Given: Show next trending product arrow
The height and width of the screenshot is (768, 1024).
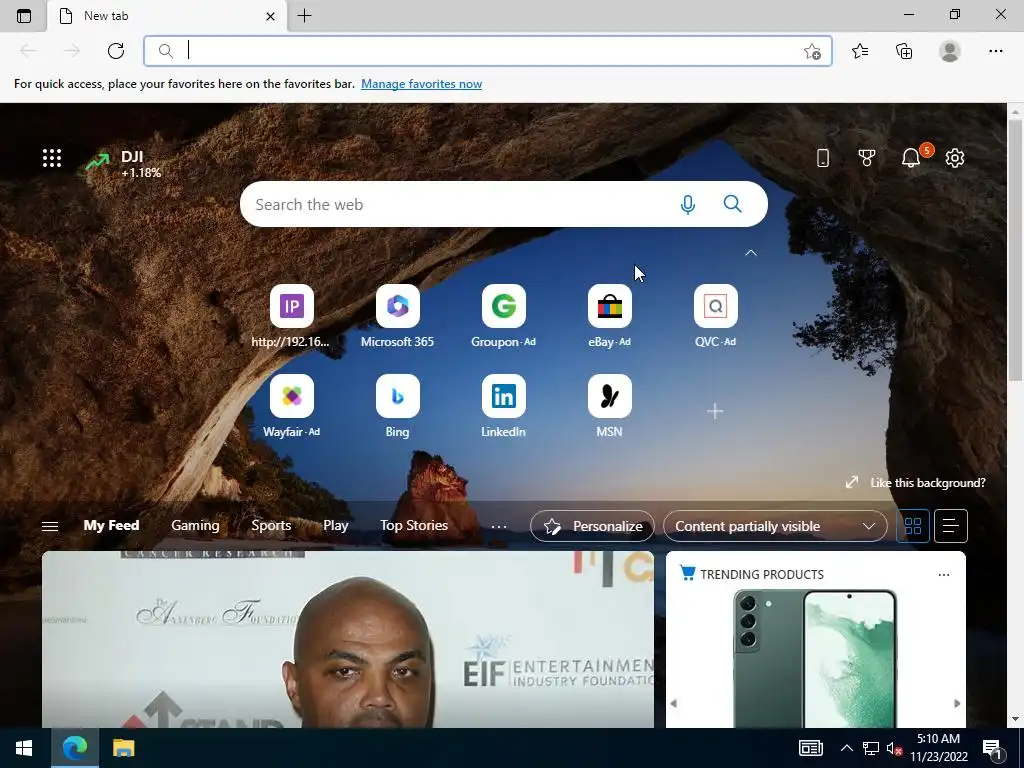Looking at the screenshot, I should coord(957,703).
